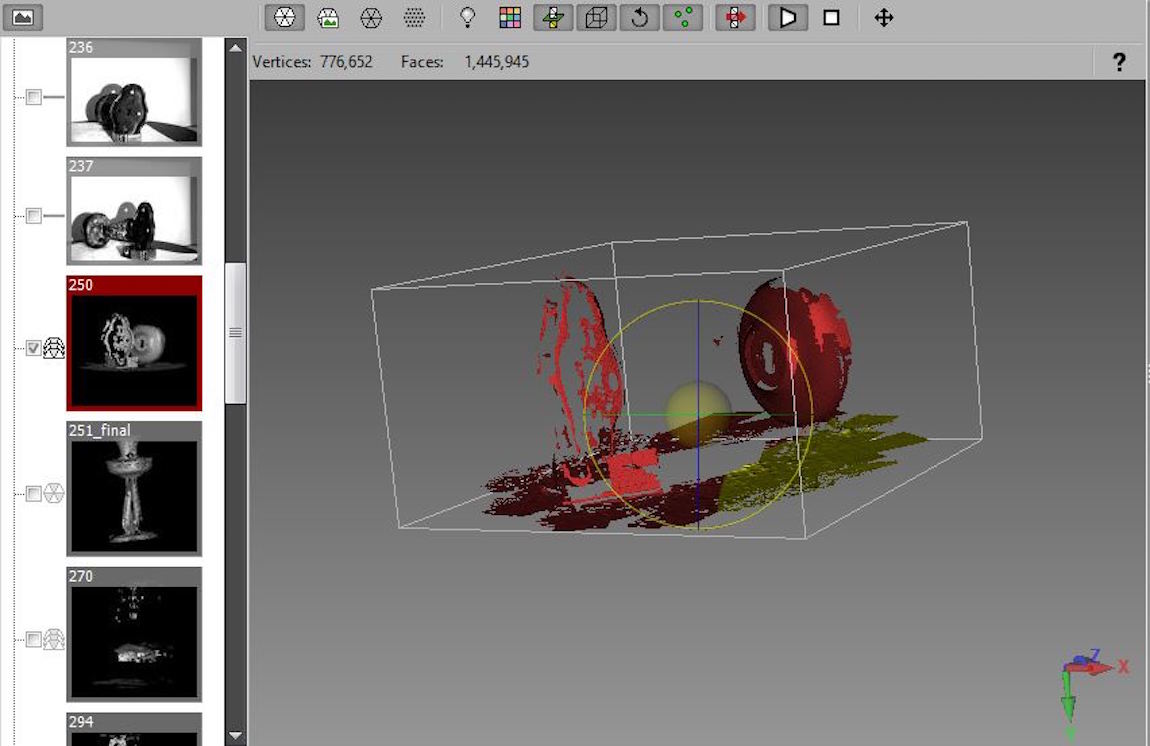This screenshot has height=746, width=1150.
Task: Click the image panel button at top-left
Action: pyautogui.click(x=22, y=17)
